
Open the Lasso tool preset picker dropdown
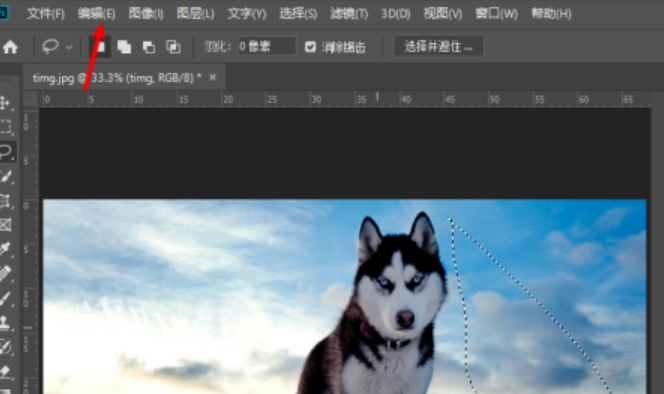pyautogui.click(x=69, y=47)
